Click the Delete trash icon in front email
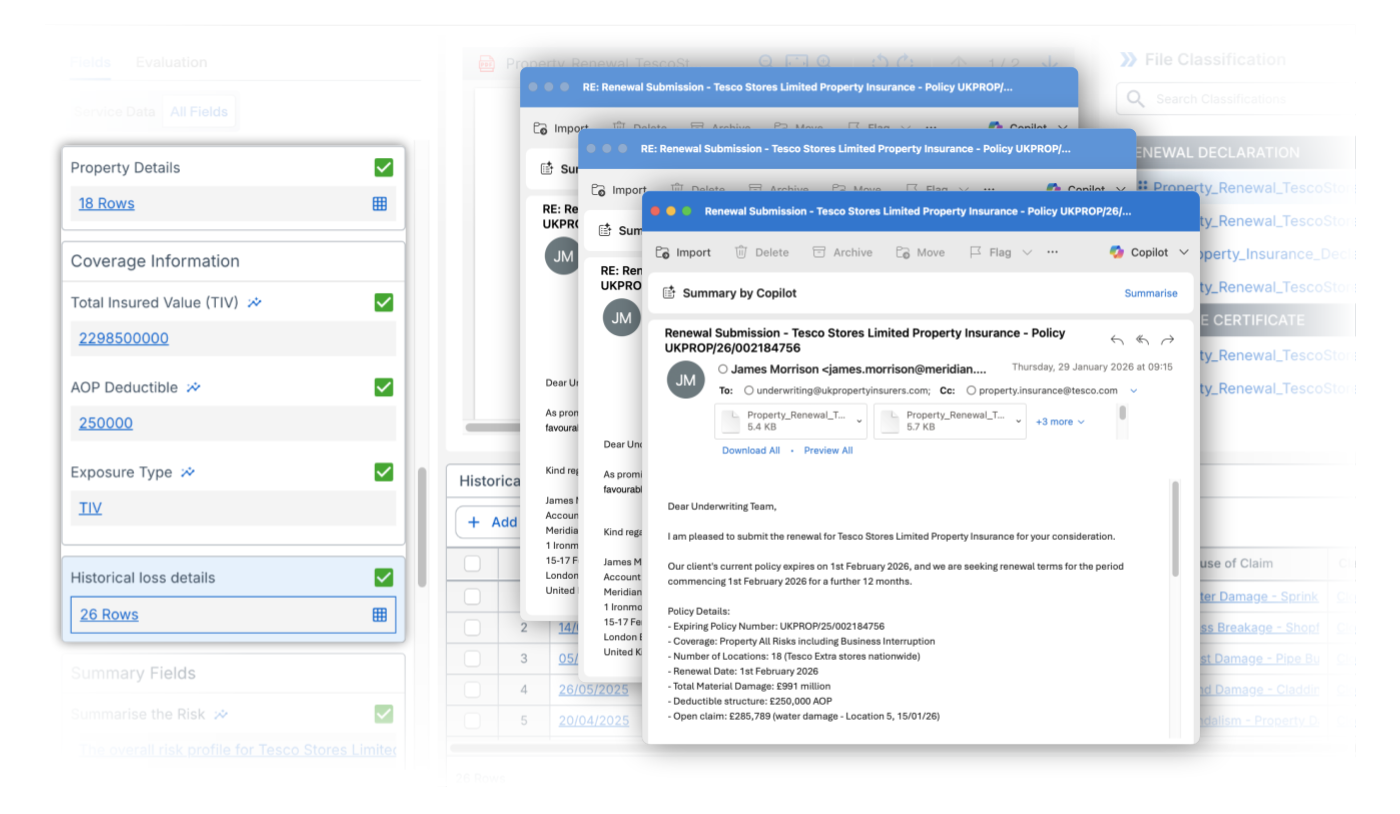 741,253
